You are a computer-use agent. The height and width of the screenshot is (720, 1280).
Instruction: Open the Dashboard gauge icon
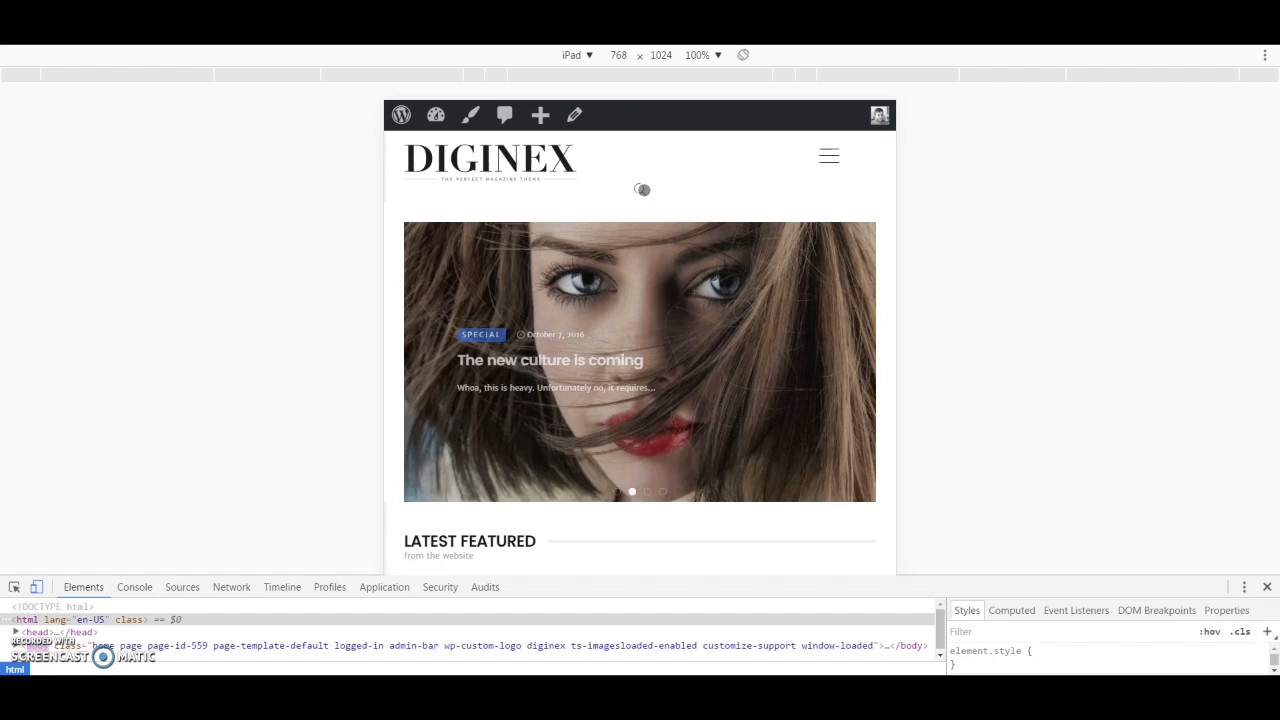pos(436,115)
